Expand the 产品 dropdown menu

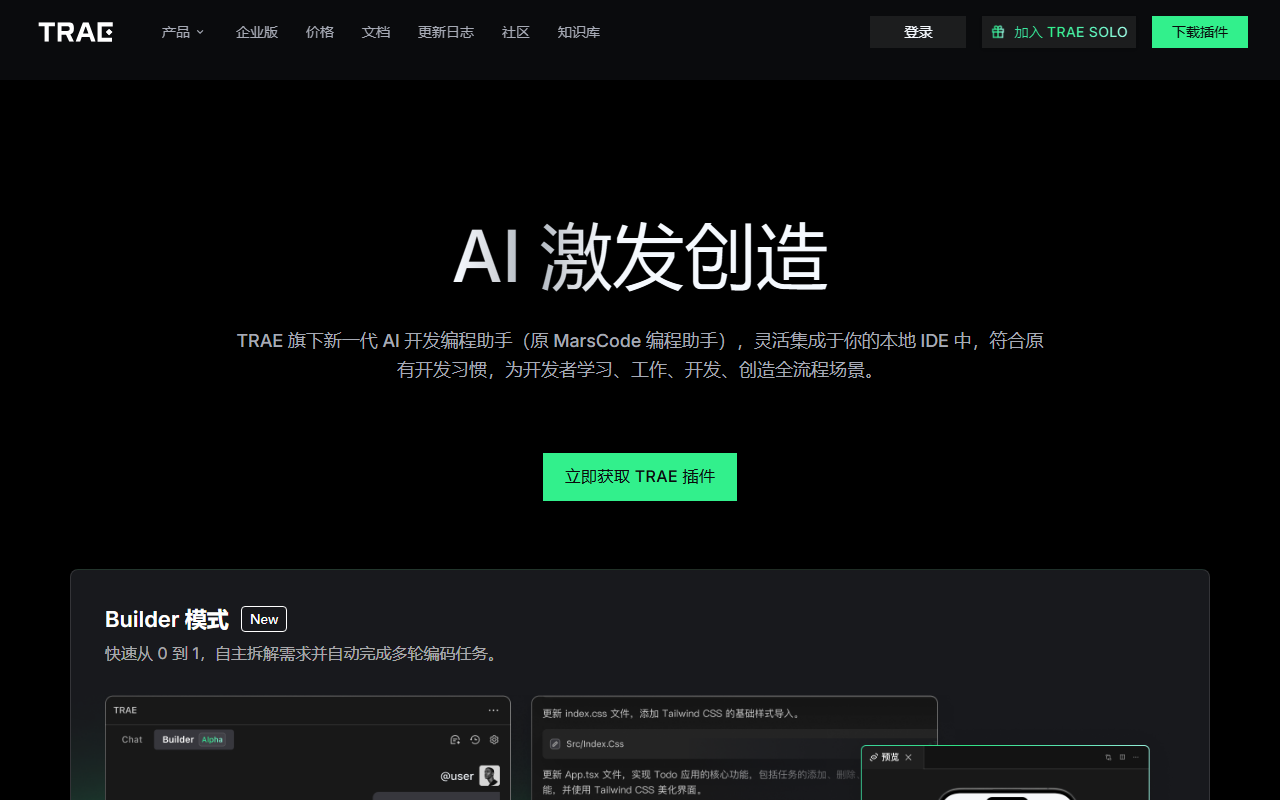tap(183, 32)
